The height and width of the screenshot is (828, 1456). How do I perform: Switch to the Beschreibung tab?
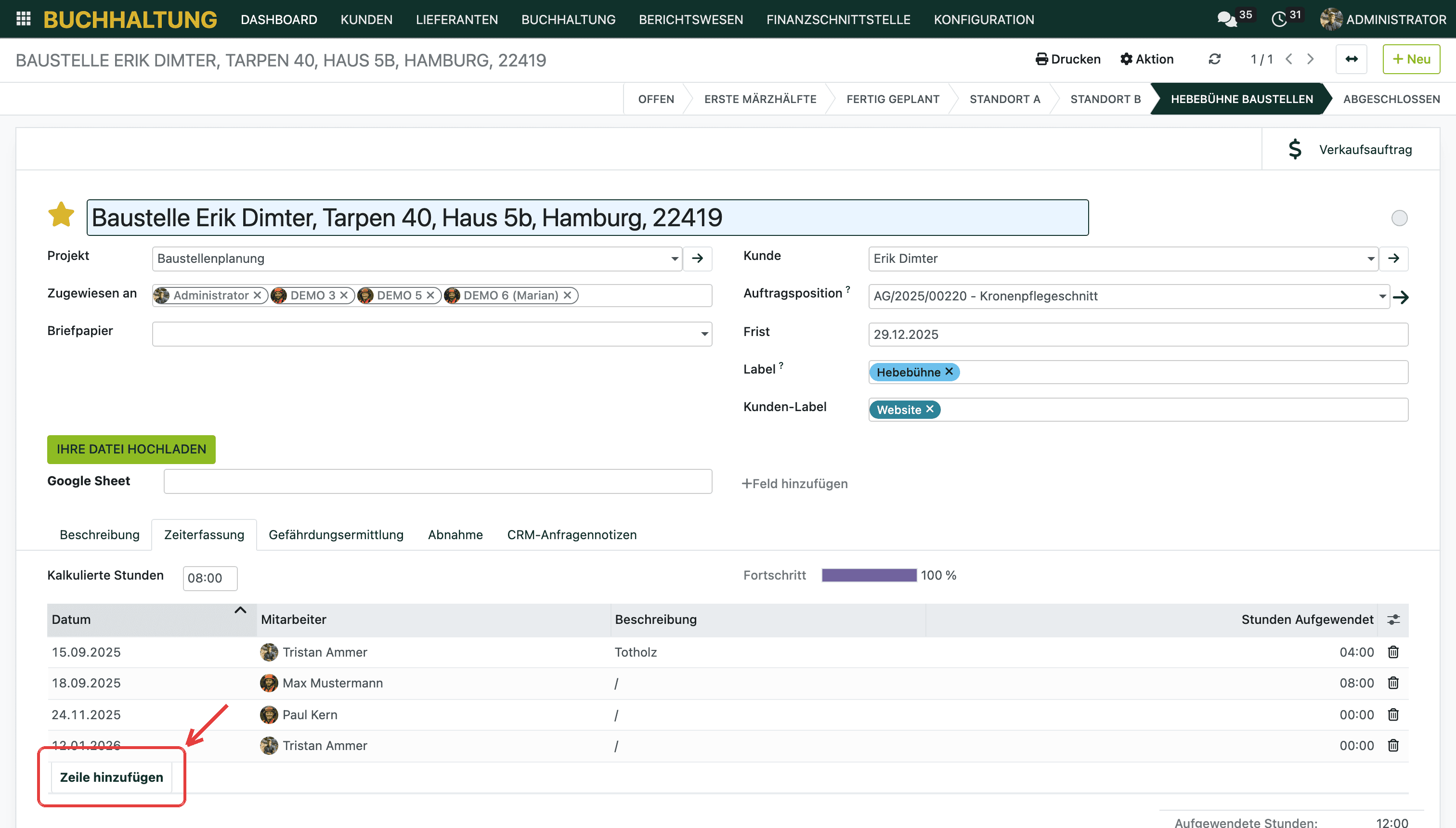(x=100, y=534)
